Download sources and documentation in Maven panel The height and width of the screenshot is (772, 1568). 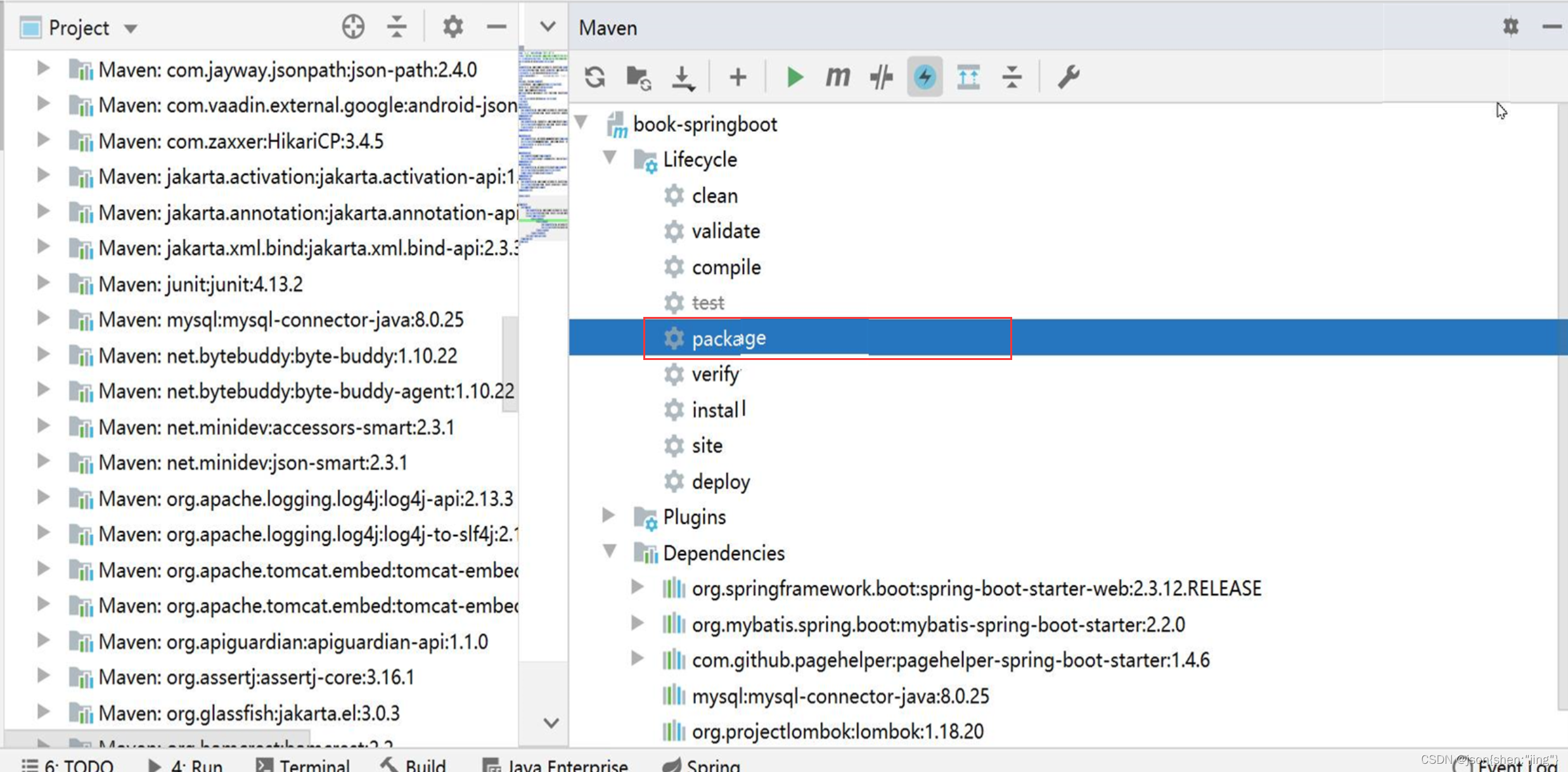[x=683, y=77]
